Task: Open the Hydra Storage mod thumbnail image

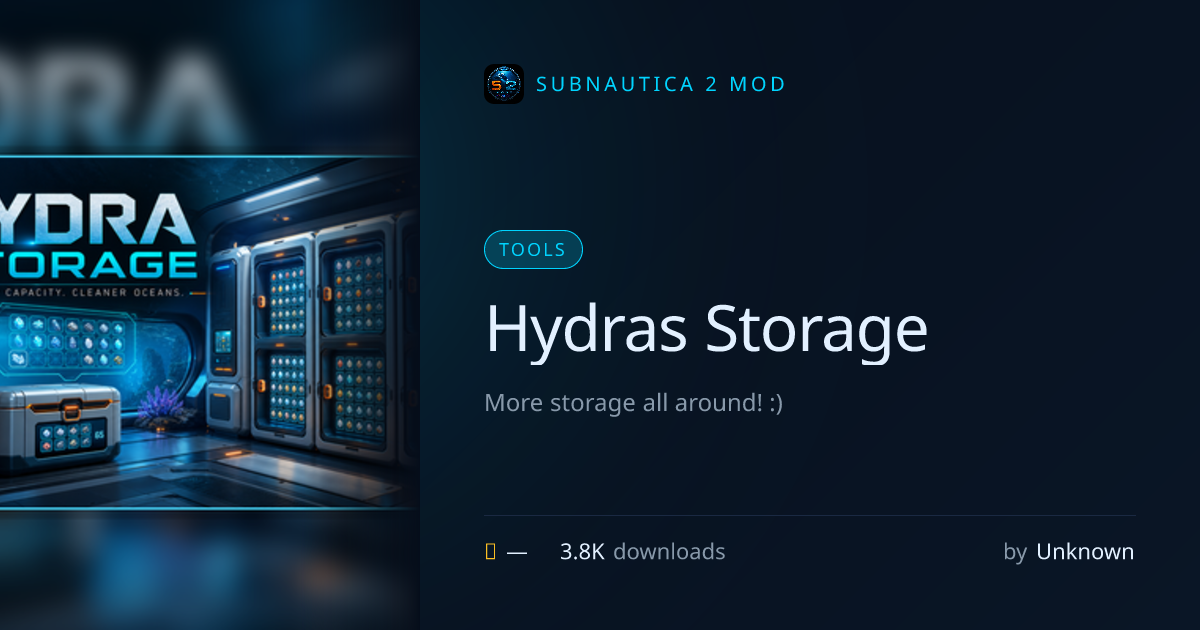Action: tap(210, 332)
